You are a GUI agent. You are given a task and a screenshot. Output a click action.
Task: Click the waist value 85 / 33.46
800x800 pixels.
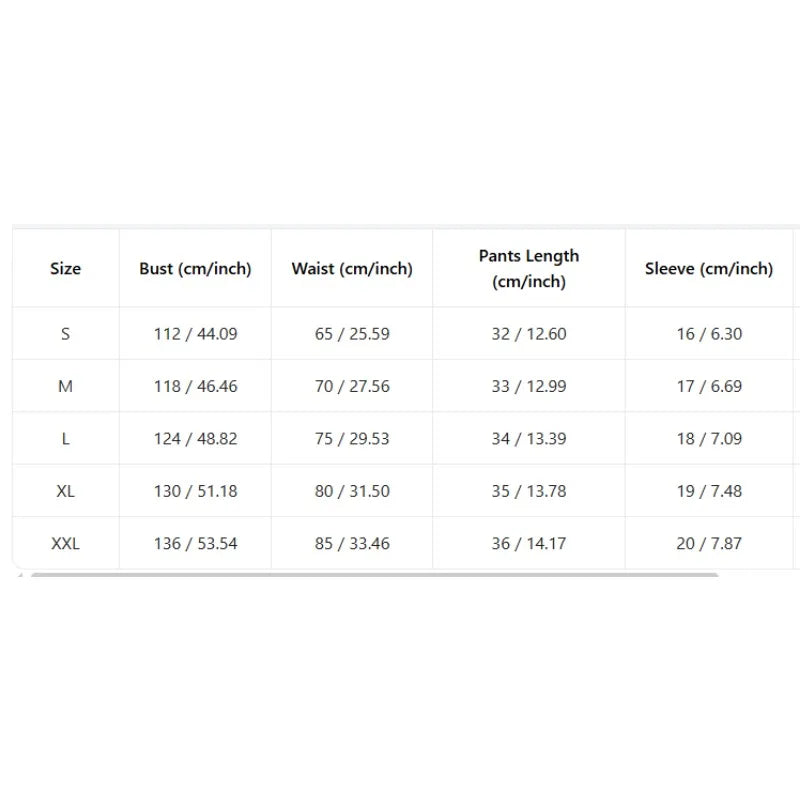pyautogui.click(x=352, y=543)
